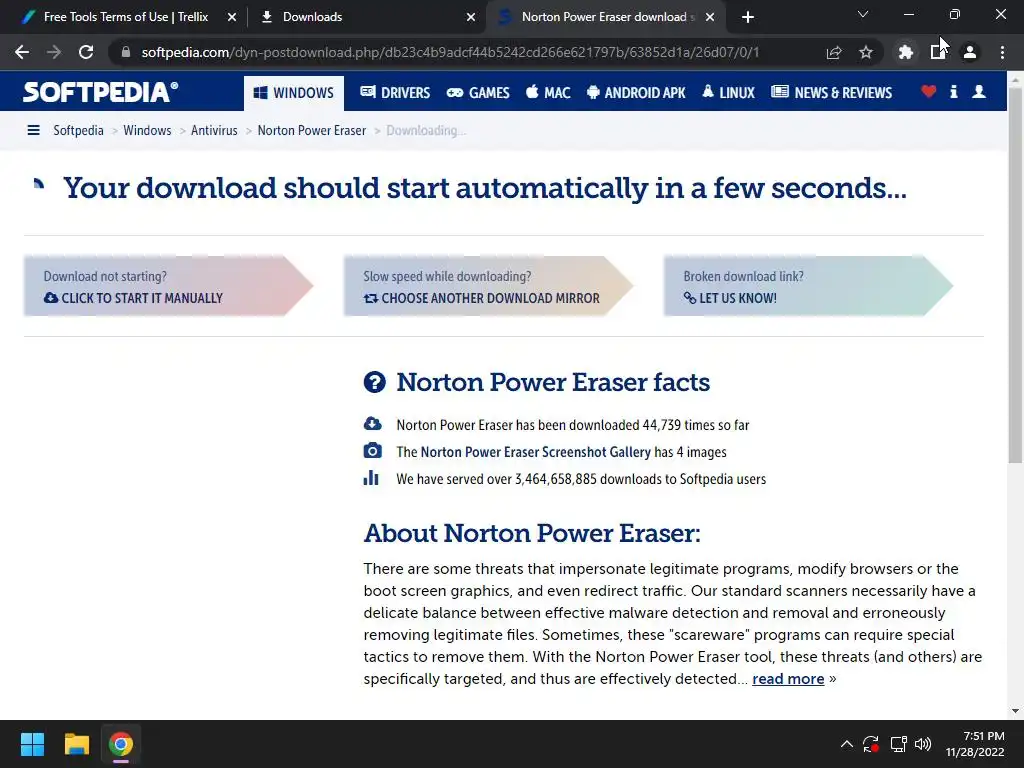The height and width of the screenshot is (768, 1024).
Task: Click the question mark facts icon
Action: click(x=375, y=382)
